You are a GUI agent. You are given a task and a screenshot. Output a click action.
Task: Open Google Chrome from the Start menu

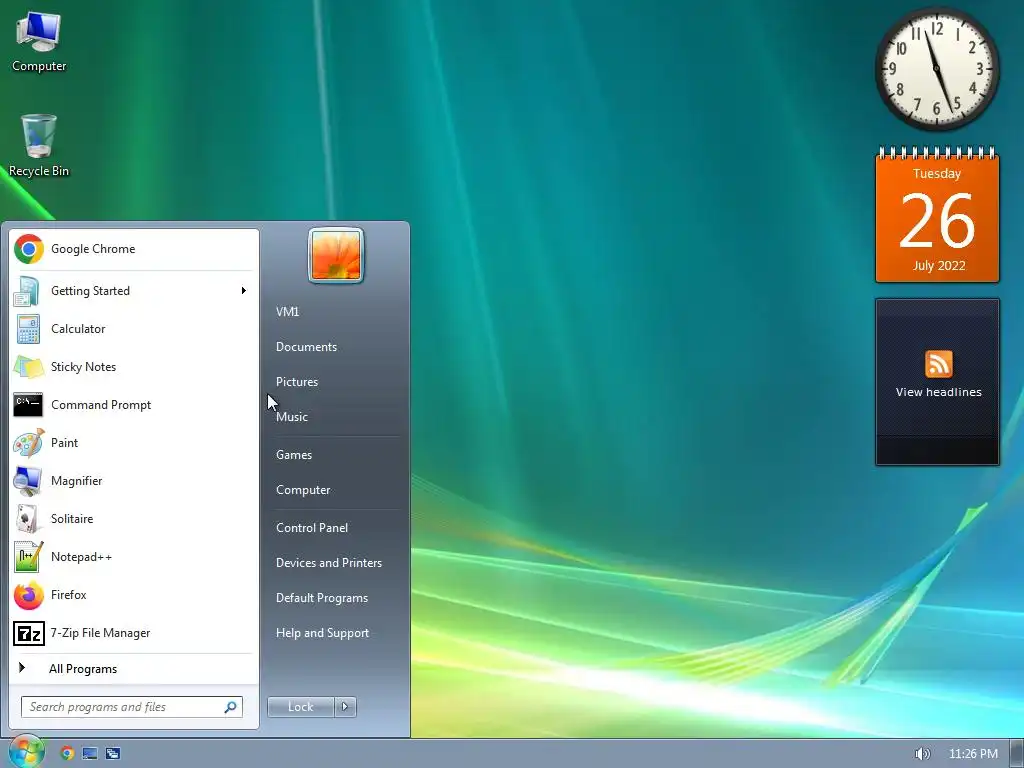tap(133, 249)
